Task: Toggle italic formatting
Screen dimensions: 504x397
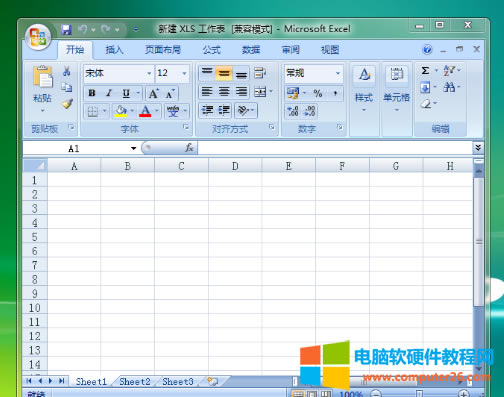Action: click(109, 93)
